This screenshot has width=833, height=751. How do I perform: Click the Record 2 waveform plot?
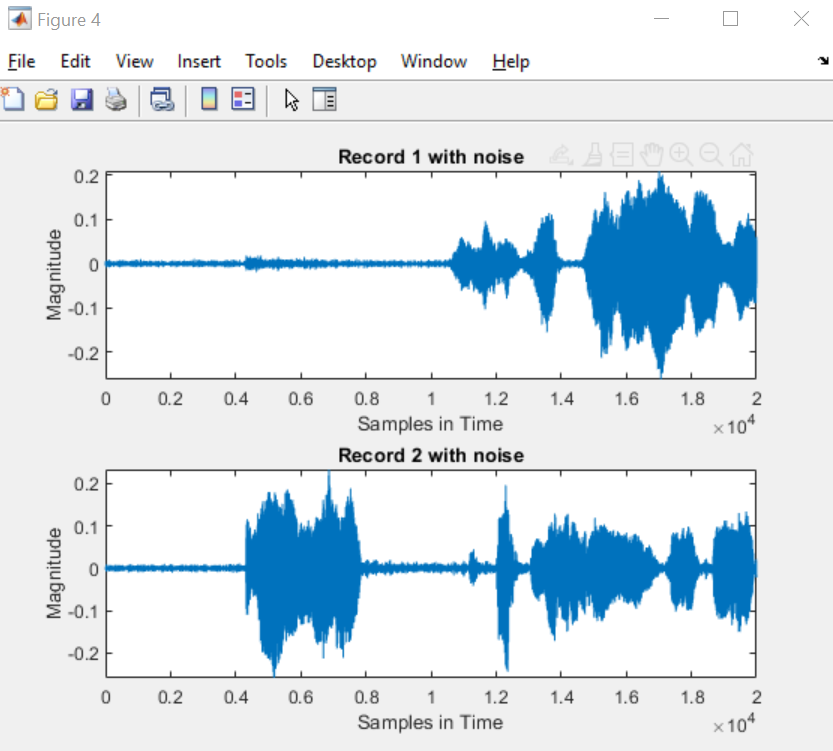(431, 574)
